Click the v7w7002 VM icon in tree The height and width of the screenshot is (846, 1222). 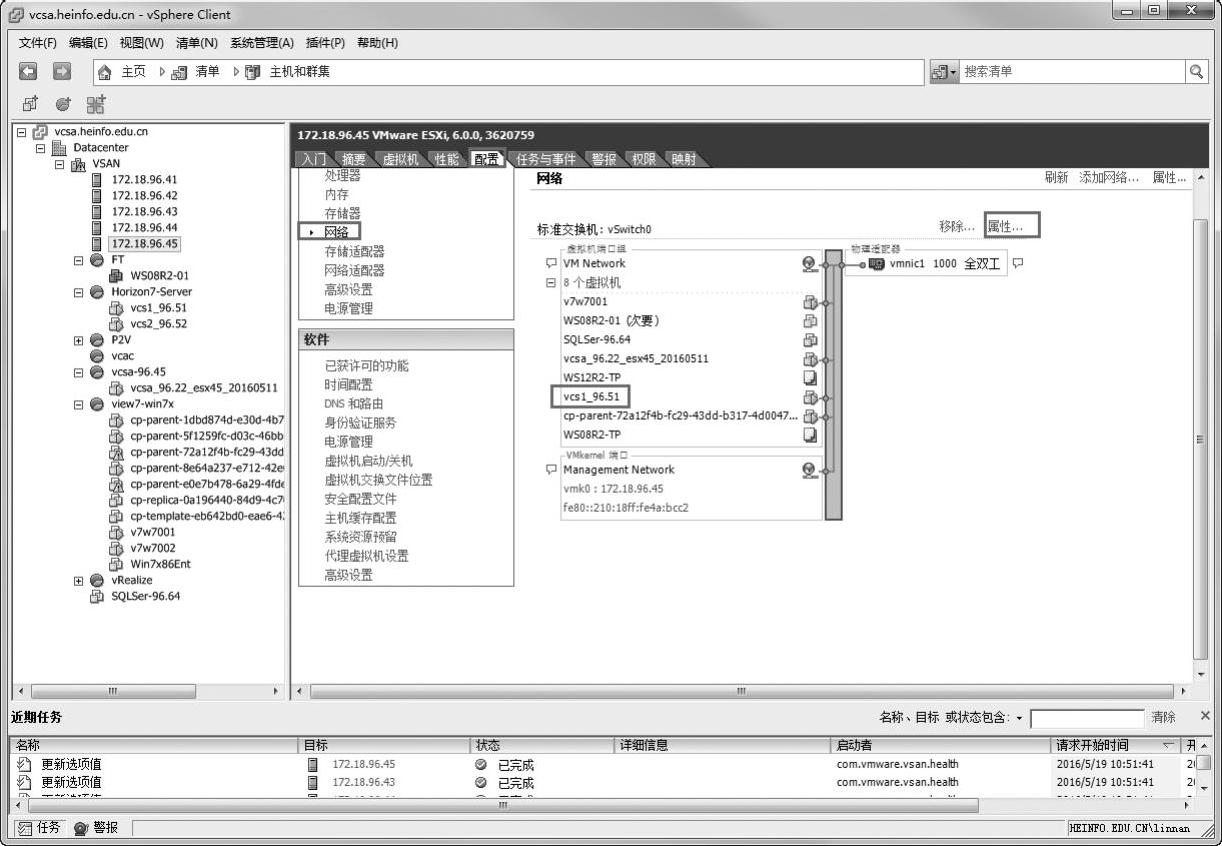point(116,548)
